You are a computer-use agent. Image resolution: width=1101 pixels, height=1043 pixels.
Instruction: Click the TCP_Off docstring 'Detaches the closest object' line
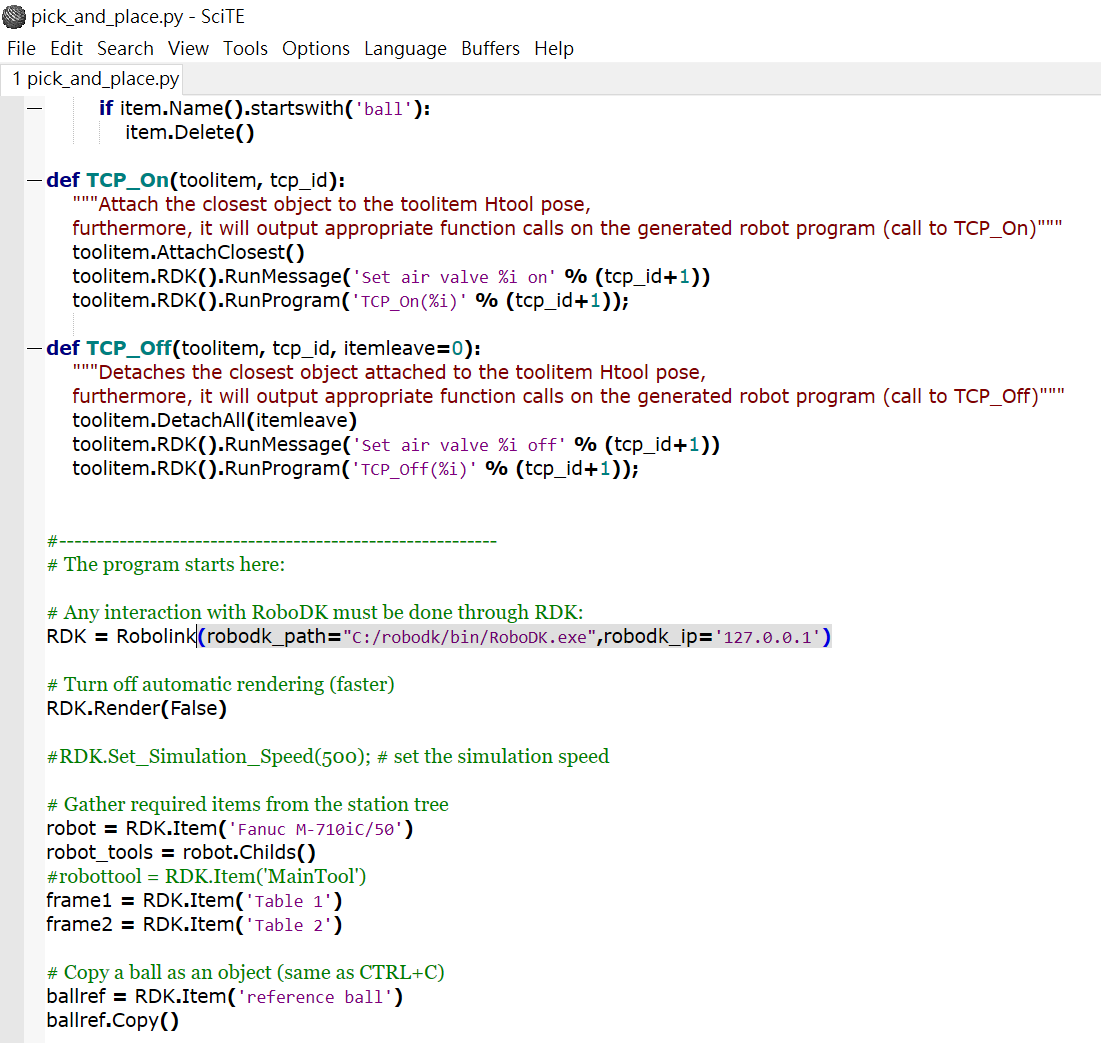pyautogui.click(x=389, y=372)
